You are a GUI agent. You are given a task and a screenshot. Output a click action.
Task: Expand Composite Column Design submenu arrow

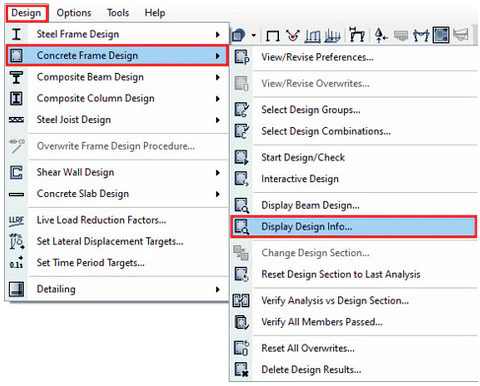click(218, 99)
